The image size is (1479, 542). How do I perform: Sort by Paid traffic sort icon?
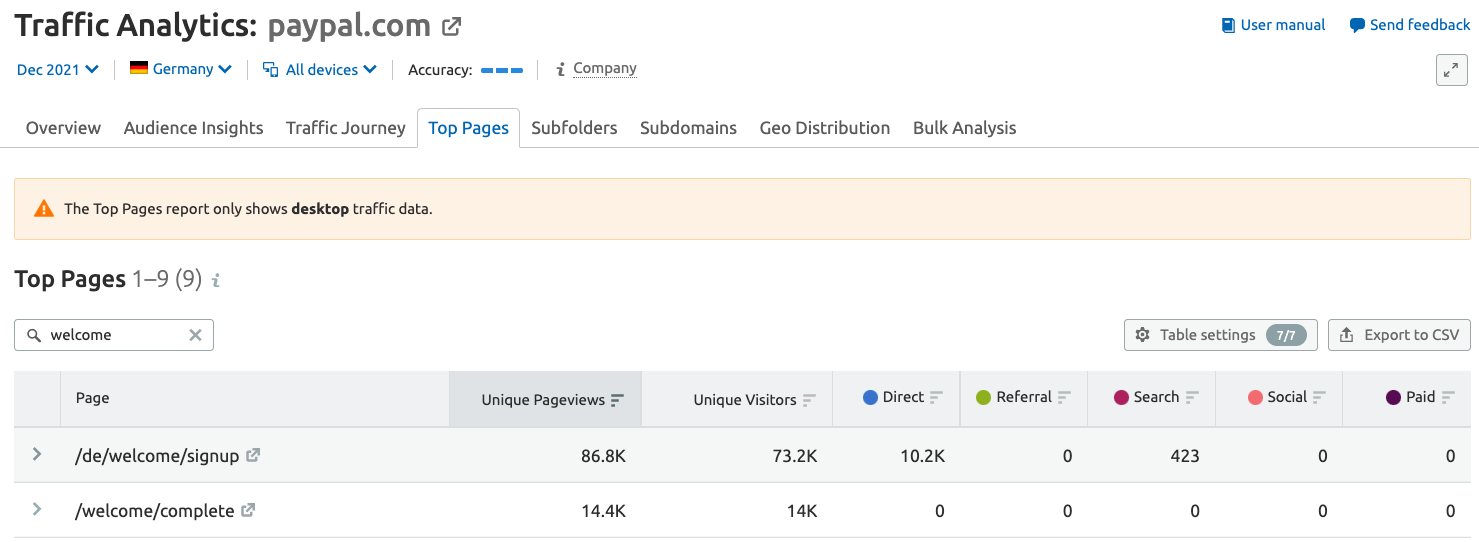pyautogui.click(x=1448, y=397)
